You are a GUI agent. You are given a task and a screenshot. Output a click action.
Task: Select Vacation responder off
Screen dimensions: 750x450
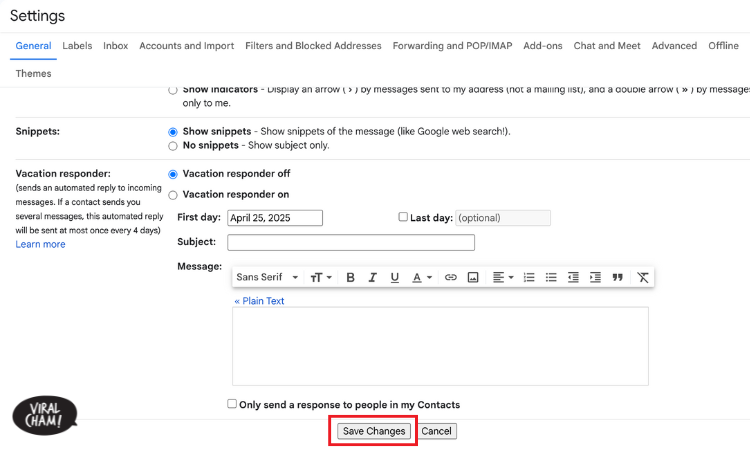click(x=173, y=175)
